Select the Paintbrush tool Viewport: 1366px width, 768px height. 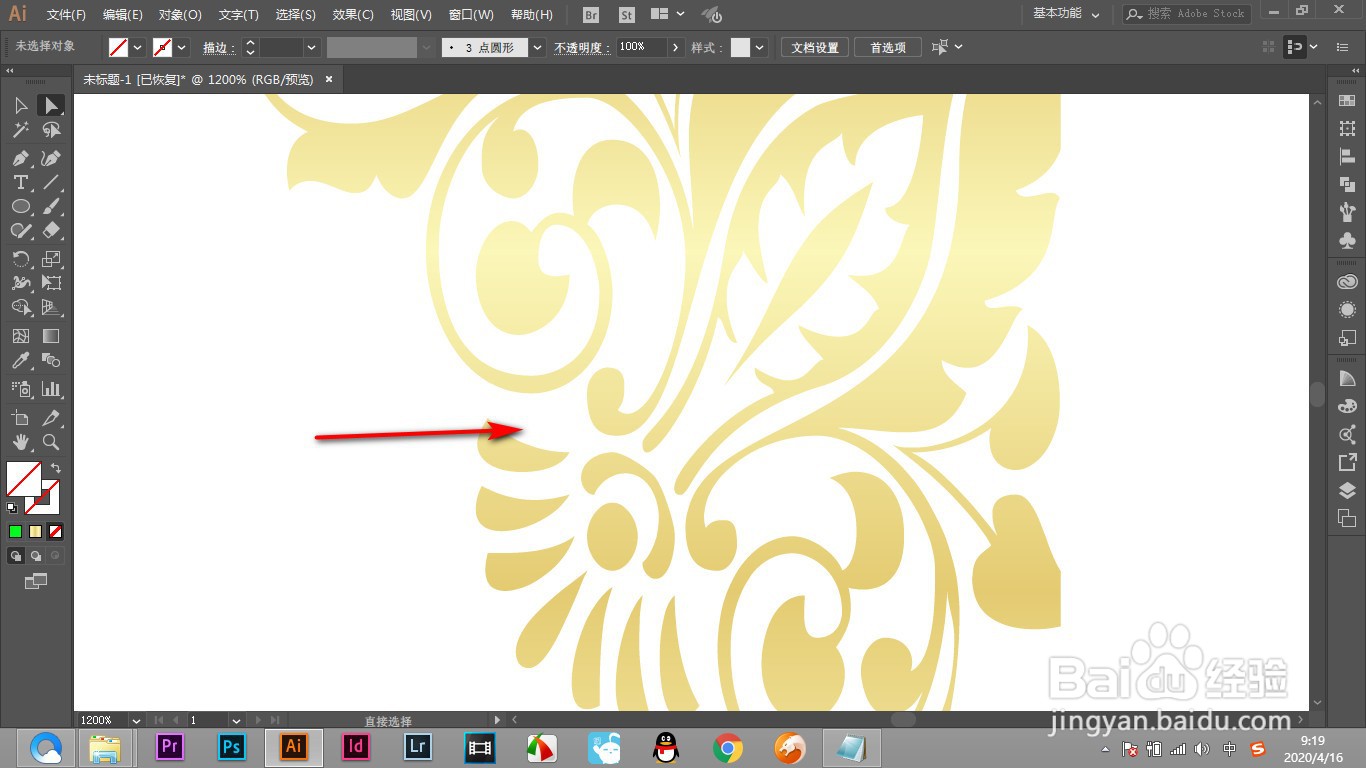[51, 206]
